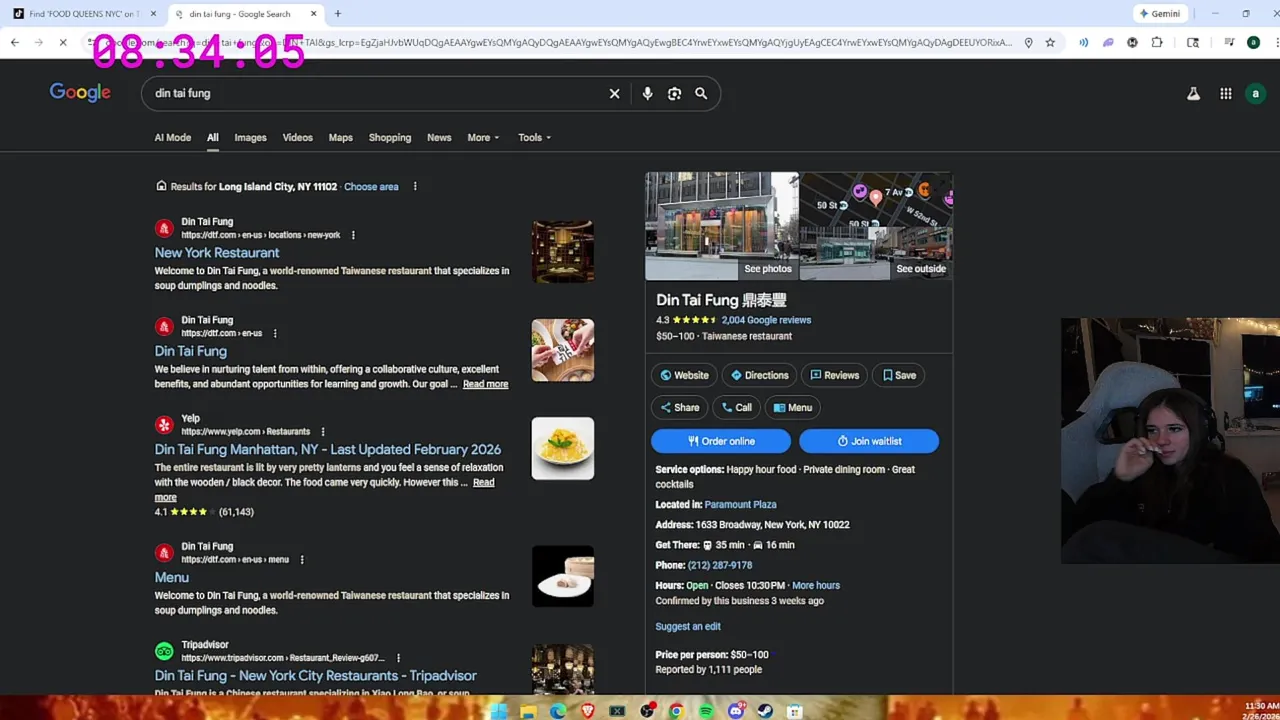Open the Extensions puzzle icon
The height and width of the screenshot is (720, 1280).
point(1157,42)
